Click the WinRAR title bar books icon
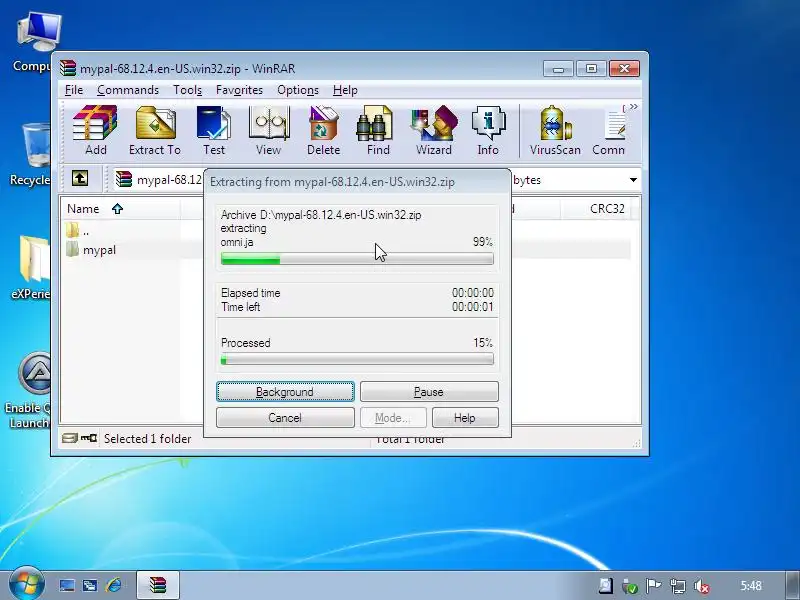The height and width of the screenshot is (600, 800). [68, 68]
